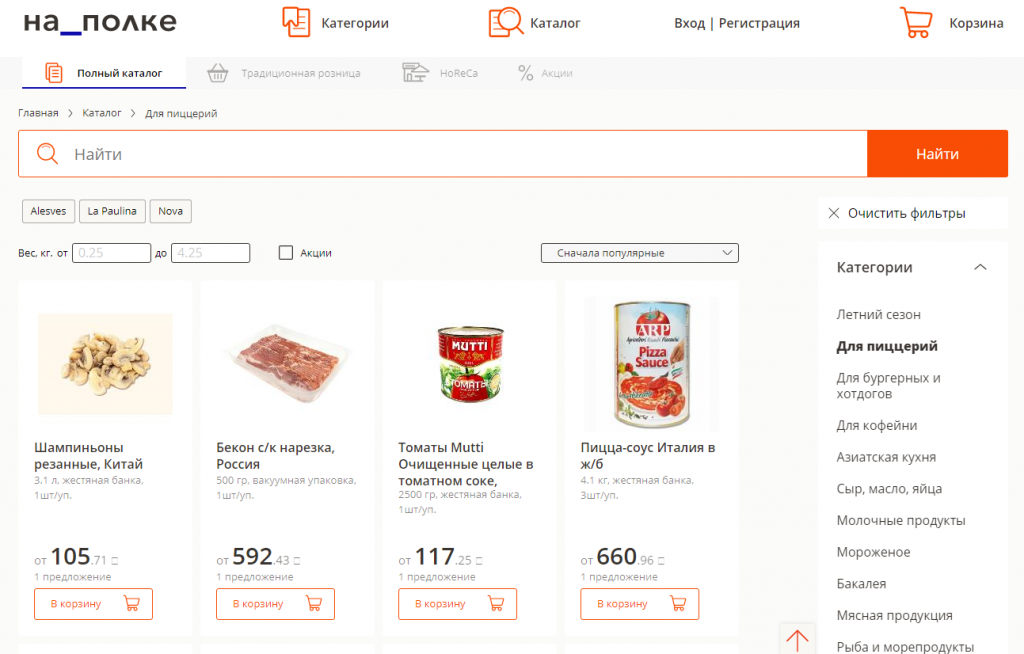
Task: Toggle the Alesves brand filter
Action: coord(48,211)
